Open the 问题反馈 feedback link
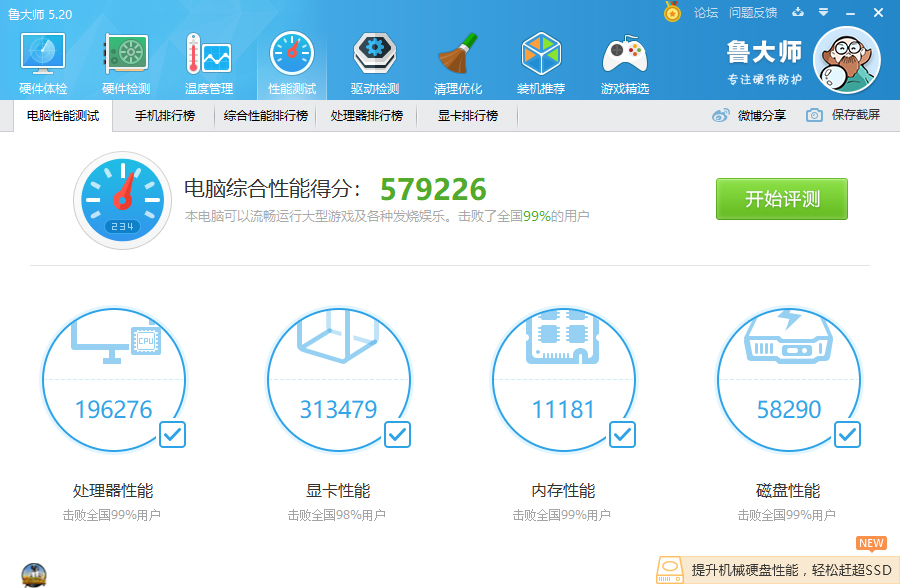This screenshot has height=588, width=908. pos(753,13)
